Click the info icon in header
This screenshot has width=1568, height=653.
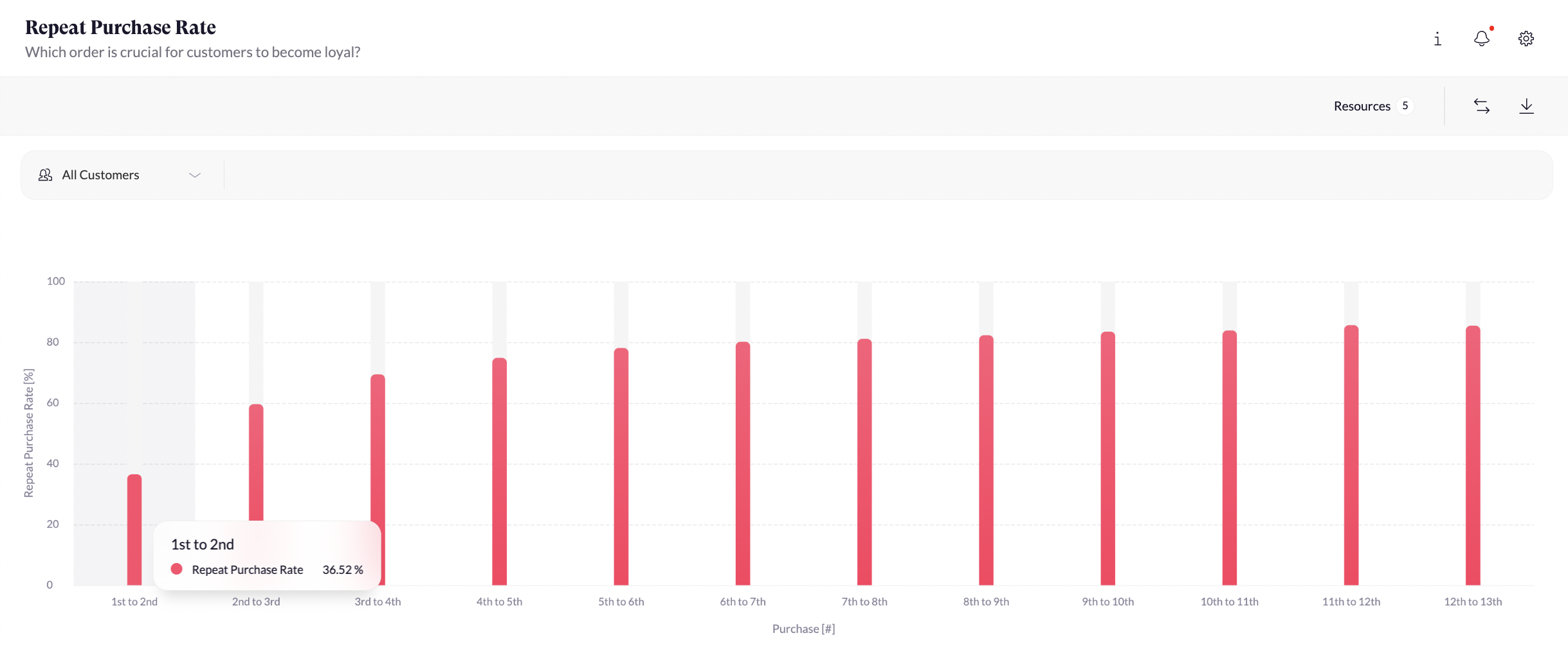pyautogui.click(x=1437, y=39)
